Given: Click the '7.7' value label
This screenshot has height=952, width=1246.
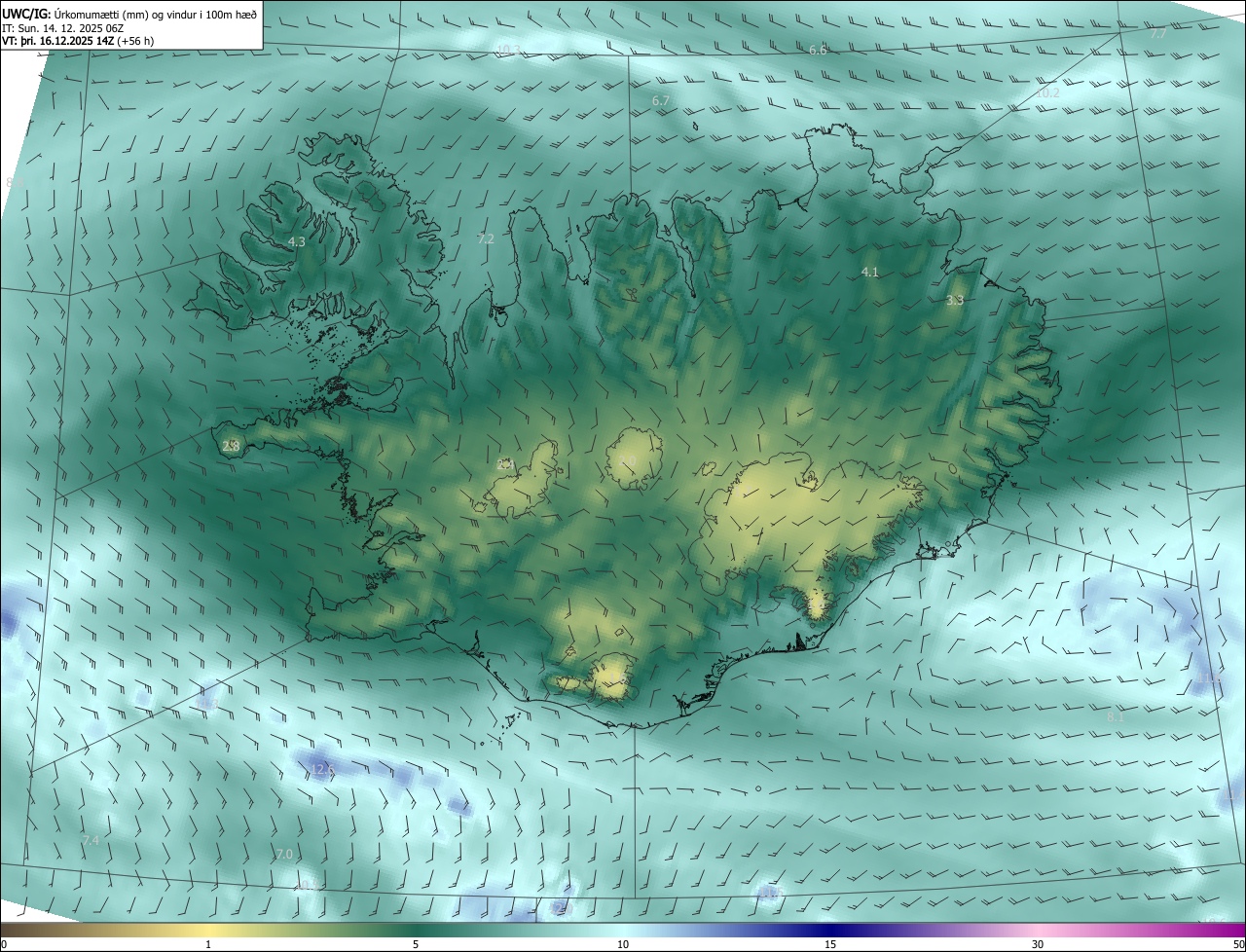Looking at the screenshot, I should [x=1157, y=34].
